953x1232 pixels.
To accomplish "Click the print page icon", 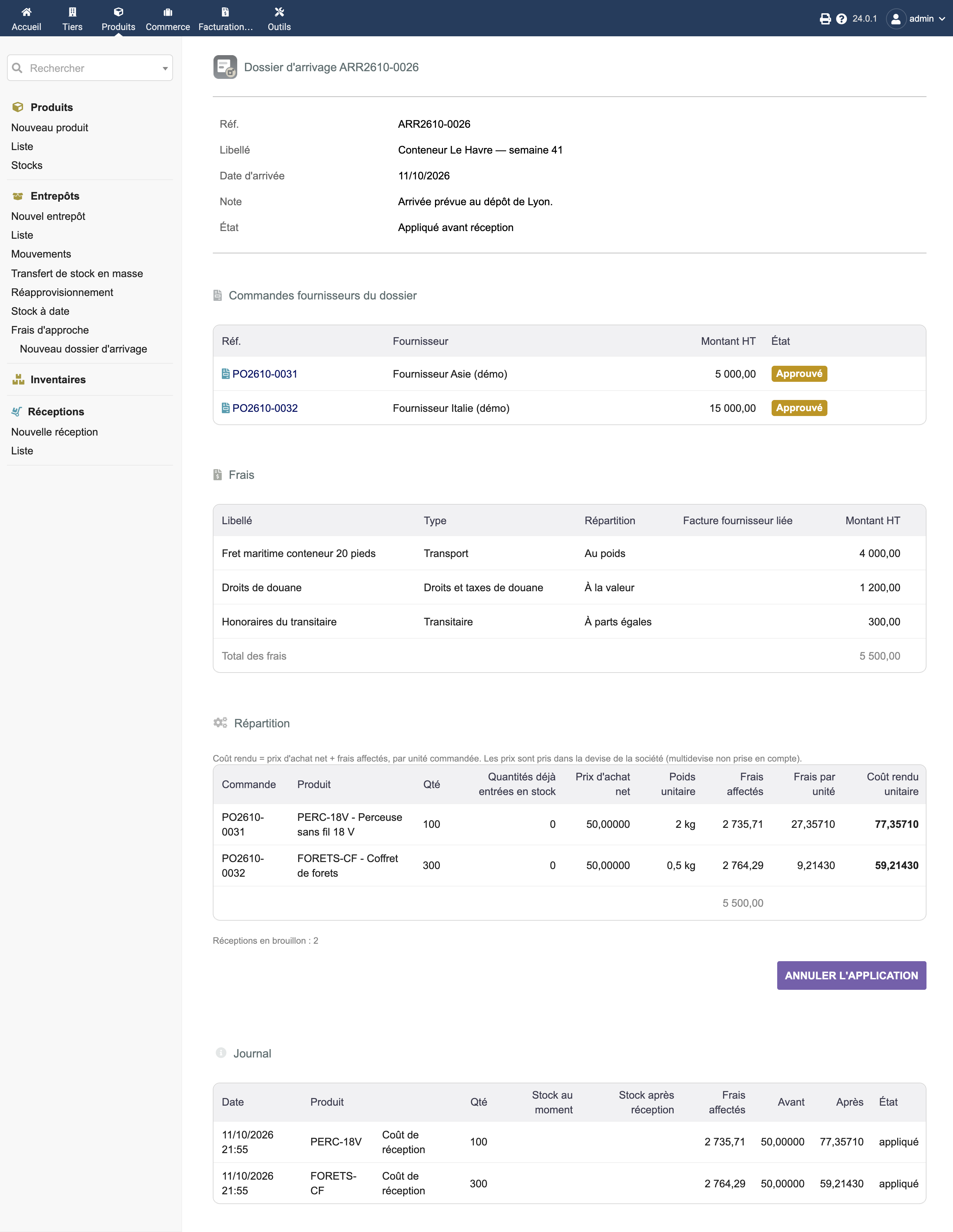I will pyautogui.click(x=825, y=18).
